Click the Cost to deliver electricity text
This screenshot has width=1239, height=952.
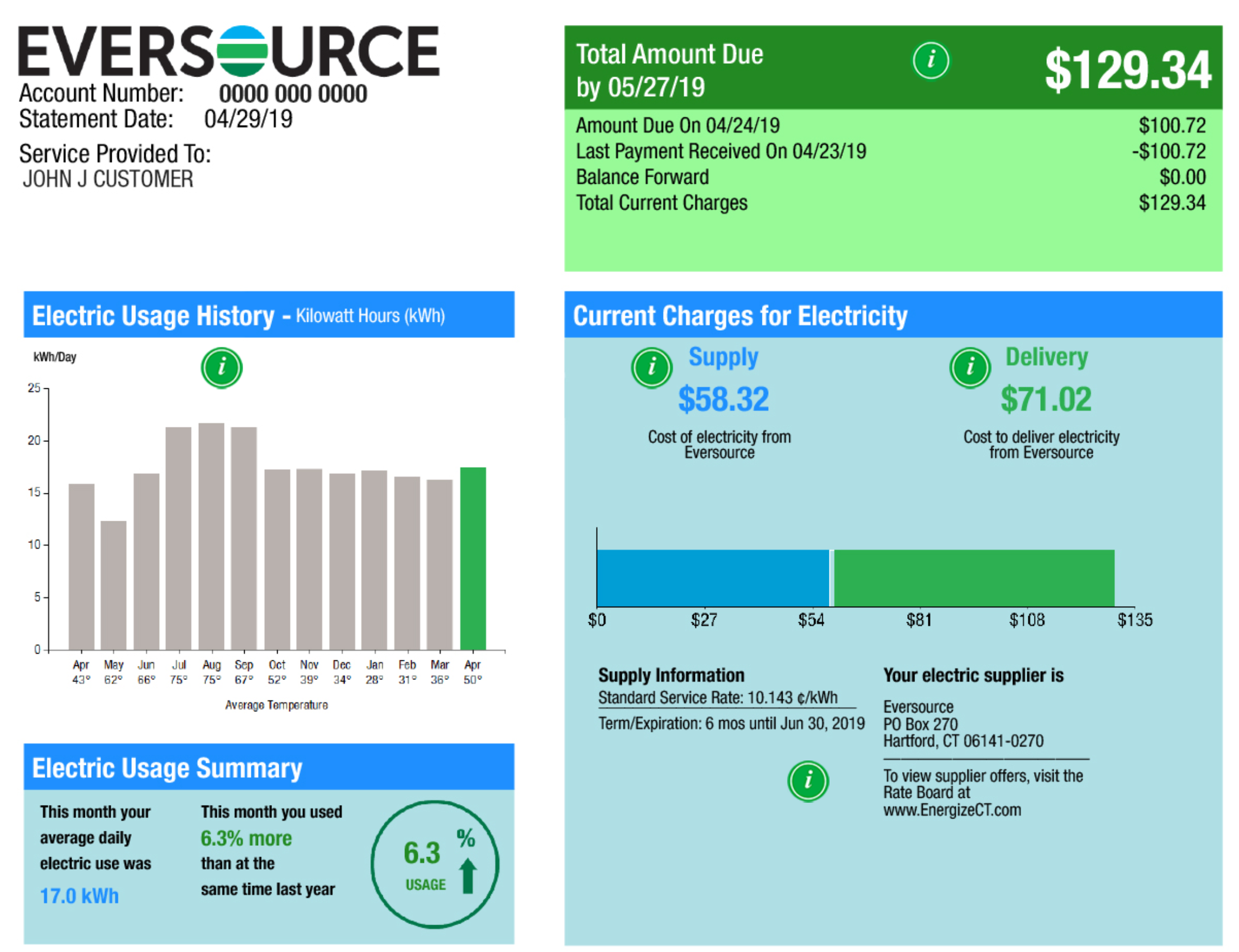point(1041,445)
